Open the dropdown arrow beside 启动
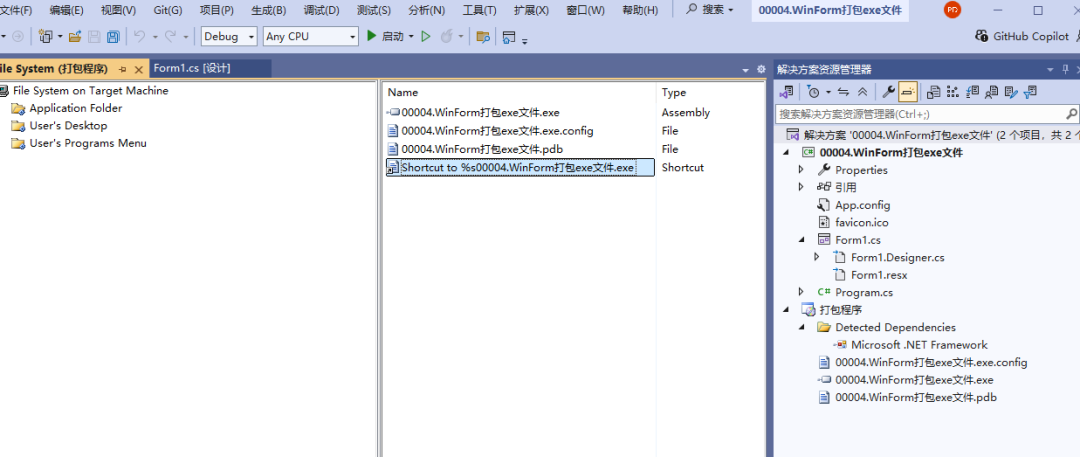 [411, 37]
